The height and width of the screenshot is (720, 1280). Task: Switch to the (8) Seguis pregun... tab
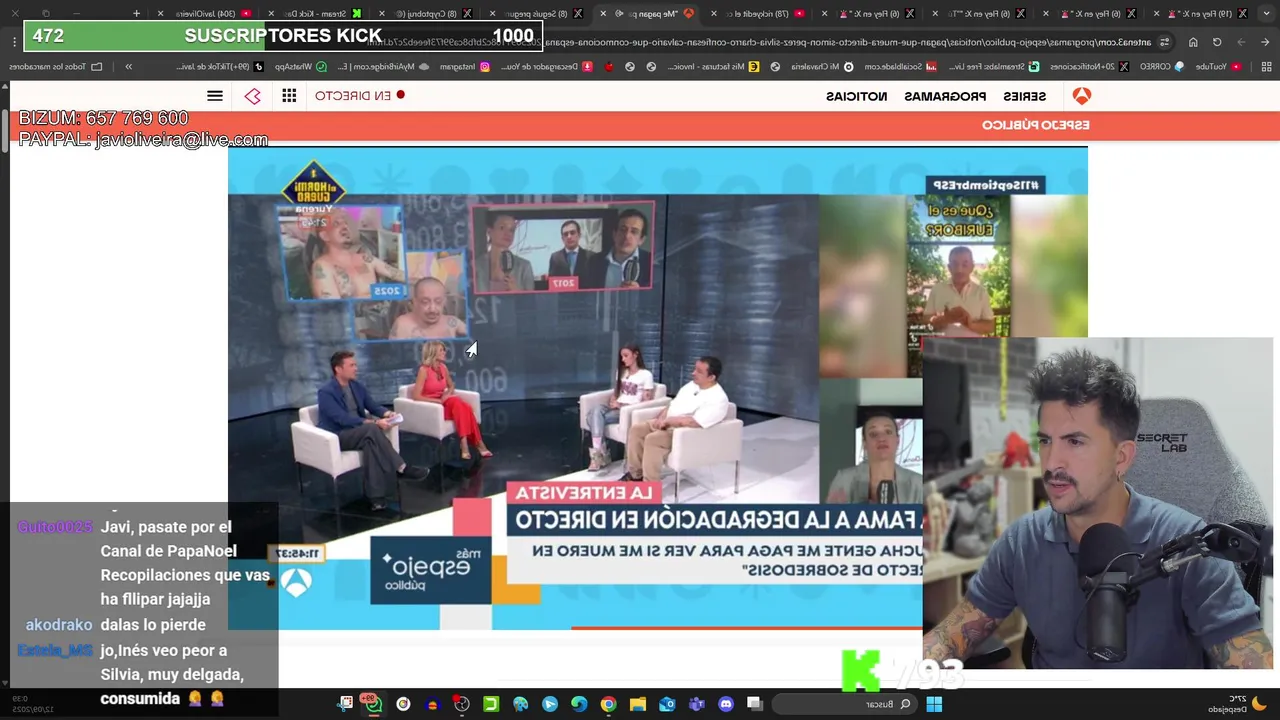tap(535, 14)
